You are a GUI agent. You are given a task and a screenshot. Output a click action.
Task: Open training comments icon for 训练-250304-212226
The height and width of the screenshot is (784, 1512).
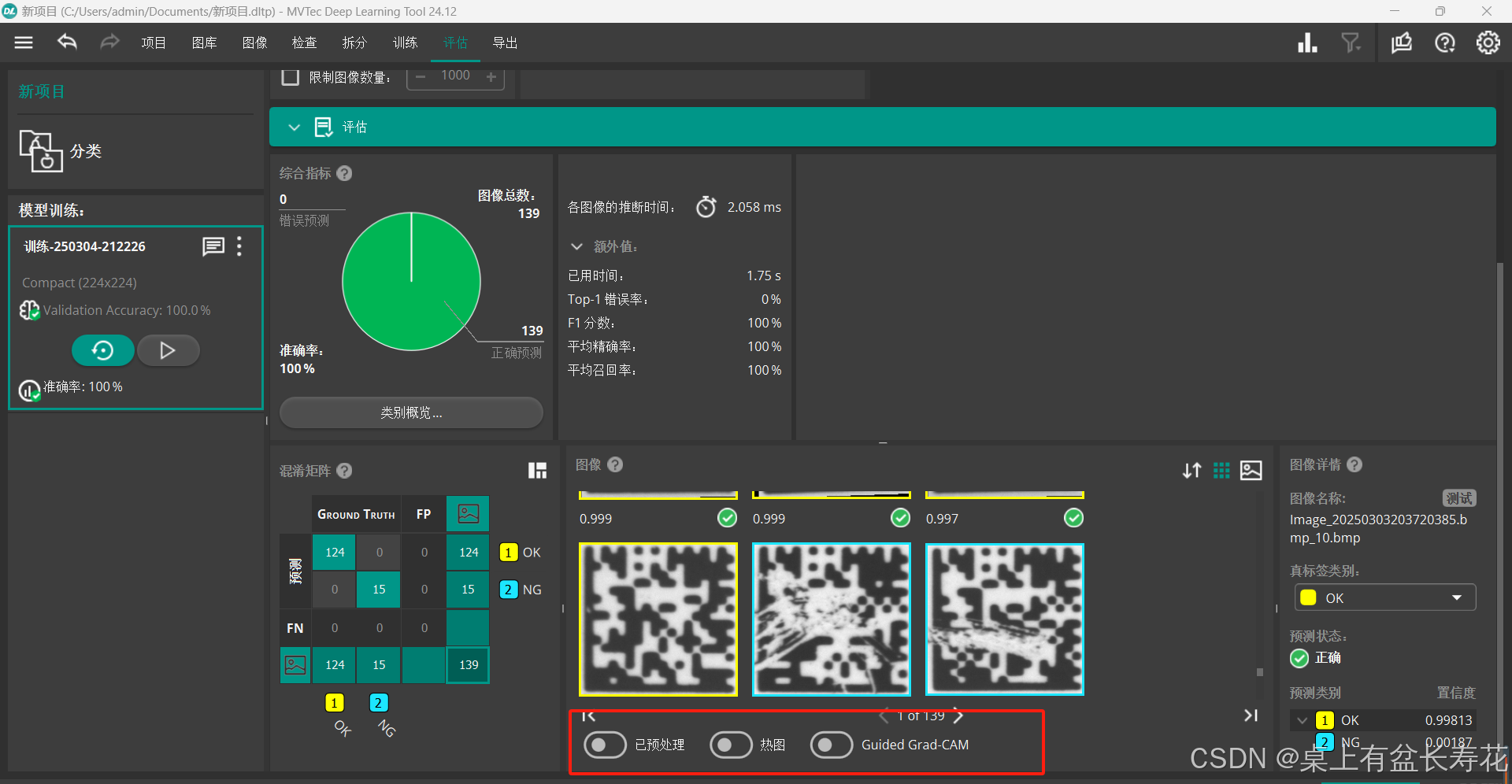click(x=213, y=246)
